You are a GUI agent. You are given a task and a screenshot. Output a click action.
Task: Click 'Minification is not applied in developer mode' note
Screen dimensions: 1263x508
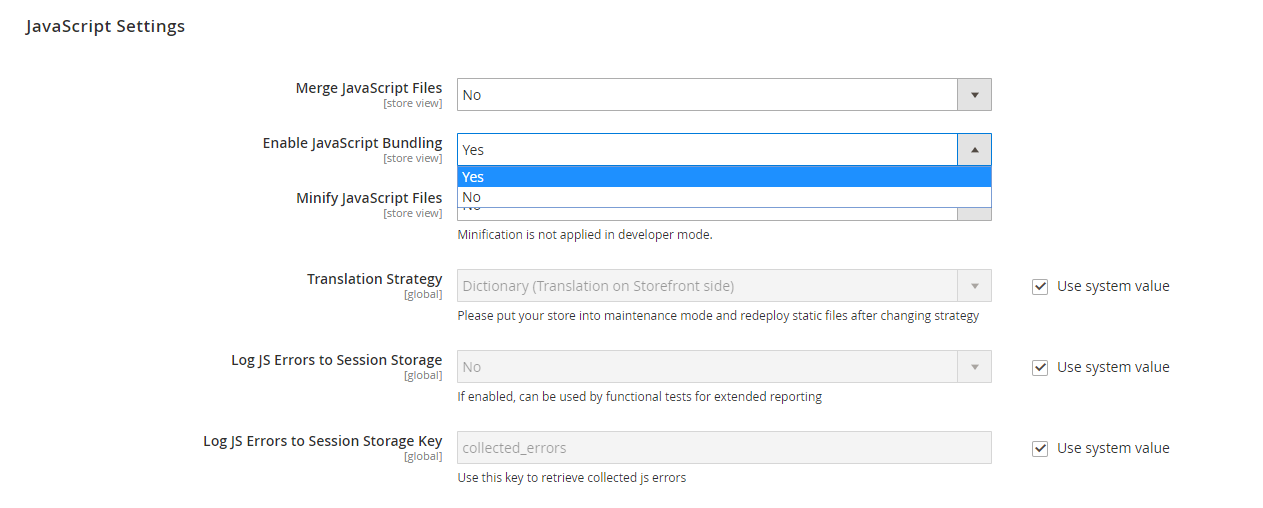[585, 235]
